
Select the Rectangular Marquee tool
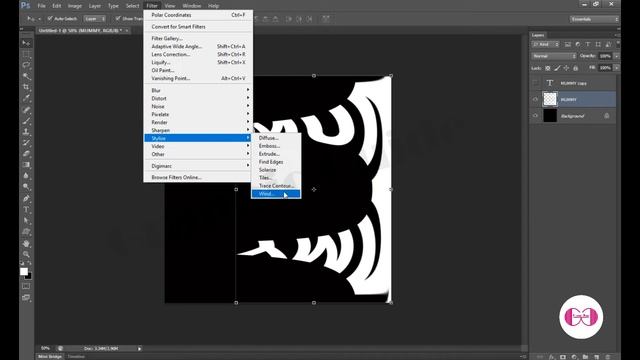[26, 54]
